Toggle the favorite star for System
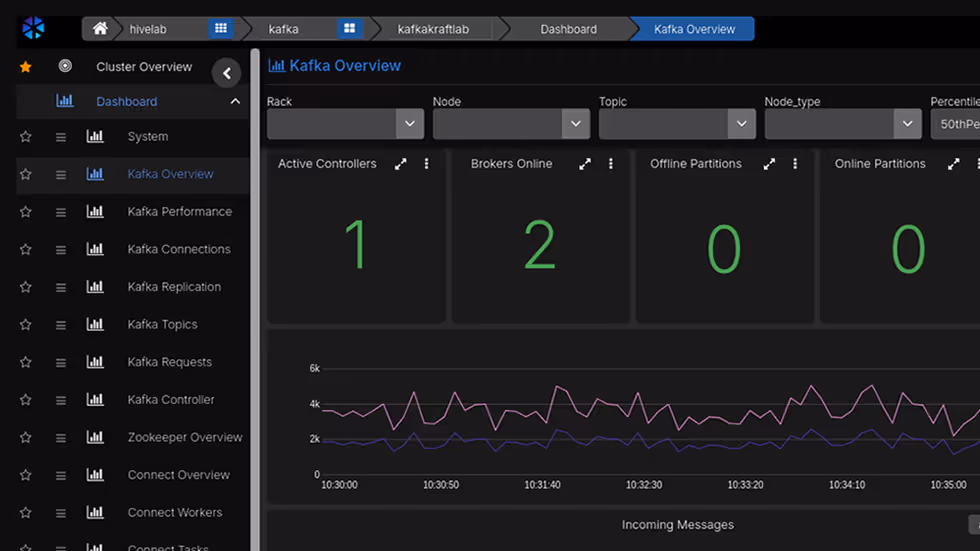Viewport: 980px width, 551px height. (x=26, y=137)
